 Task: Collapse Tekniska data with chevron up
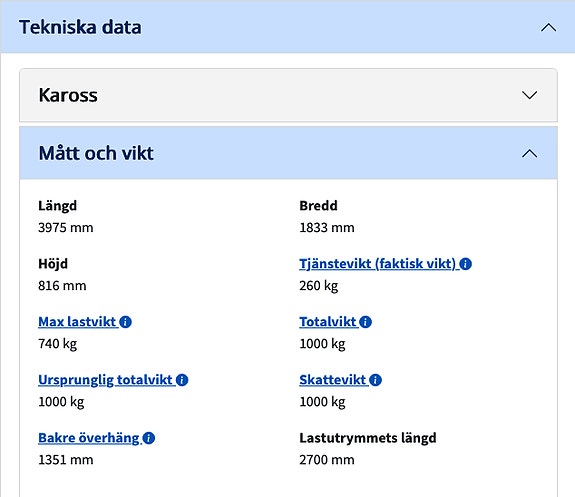[549, 28]
